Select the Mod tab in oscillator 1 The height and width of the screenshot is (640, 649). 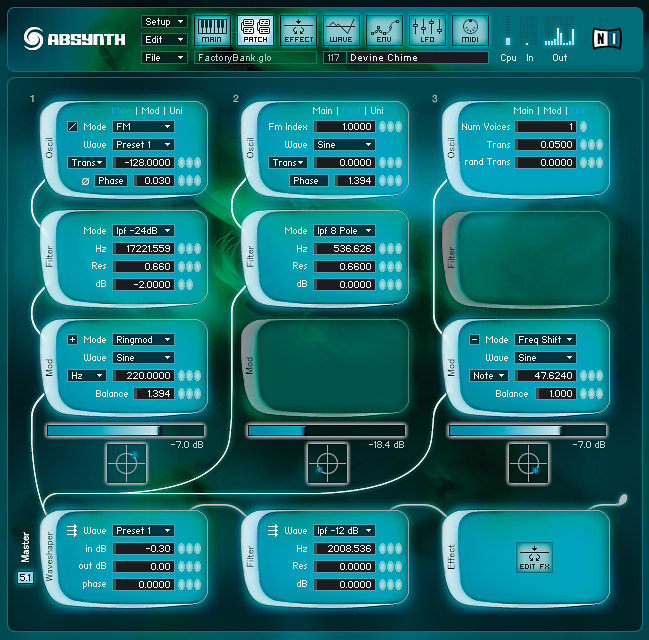150,110
